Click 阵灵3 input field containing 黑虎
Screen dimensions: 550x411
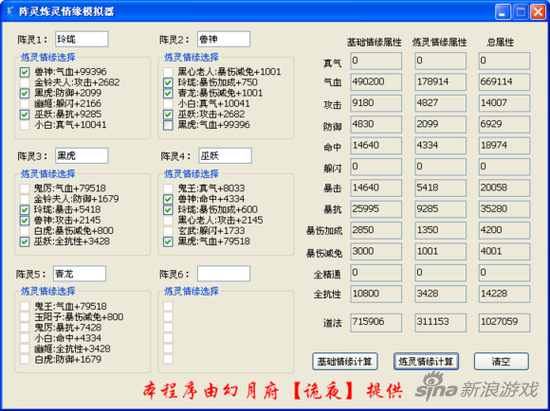pos(82,156)
